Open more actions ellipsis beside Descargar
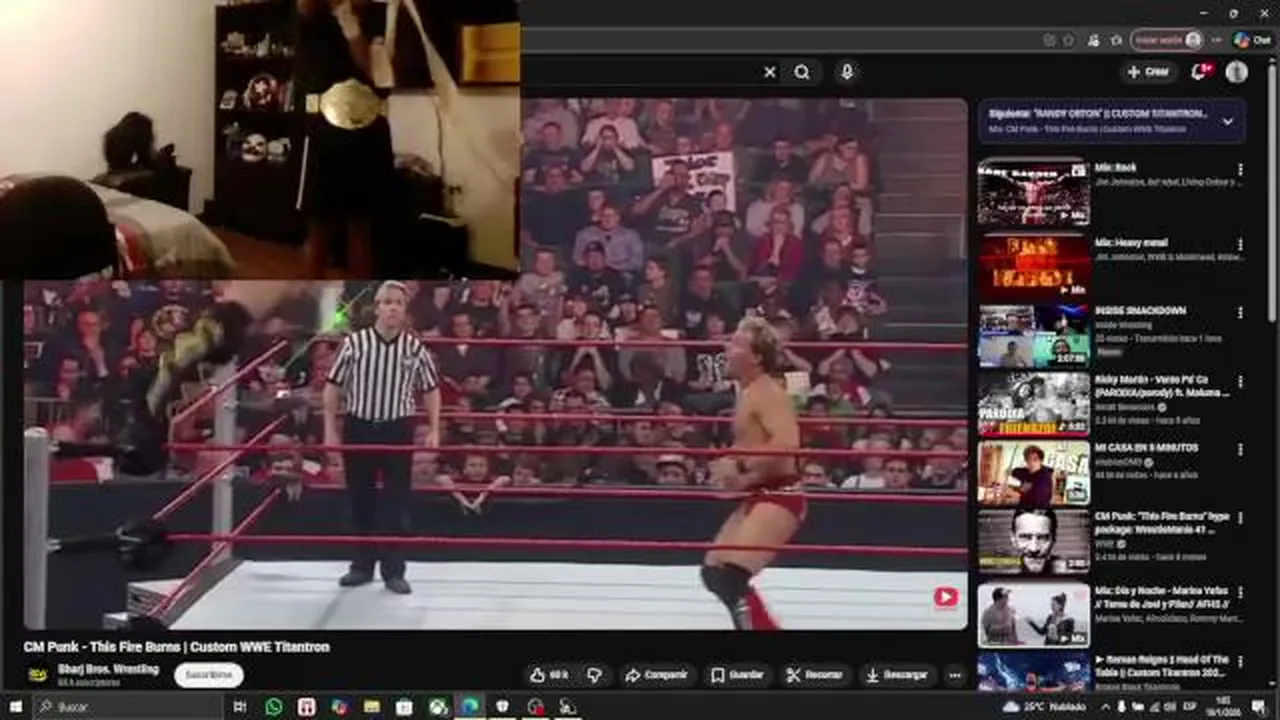 coord(955,675)
